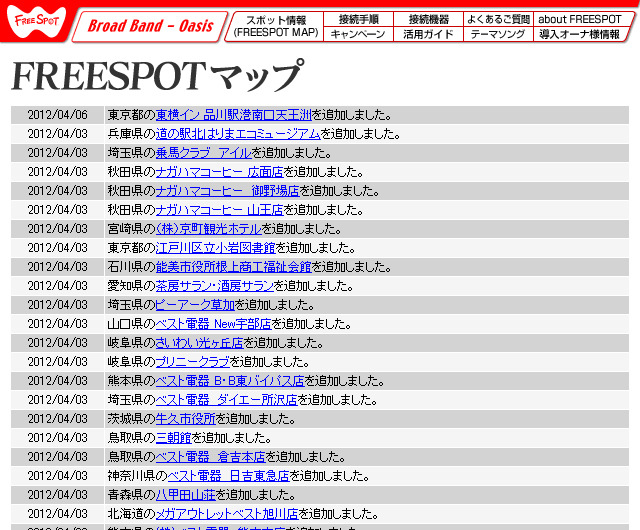Click 宮崎県の text before 京町観光ホテル link
Viewport: 640px width, 530px height.
131,229
